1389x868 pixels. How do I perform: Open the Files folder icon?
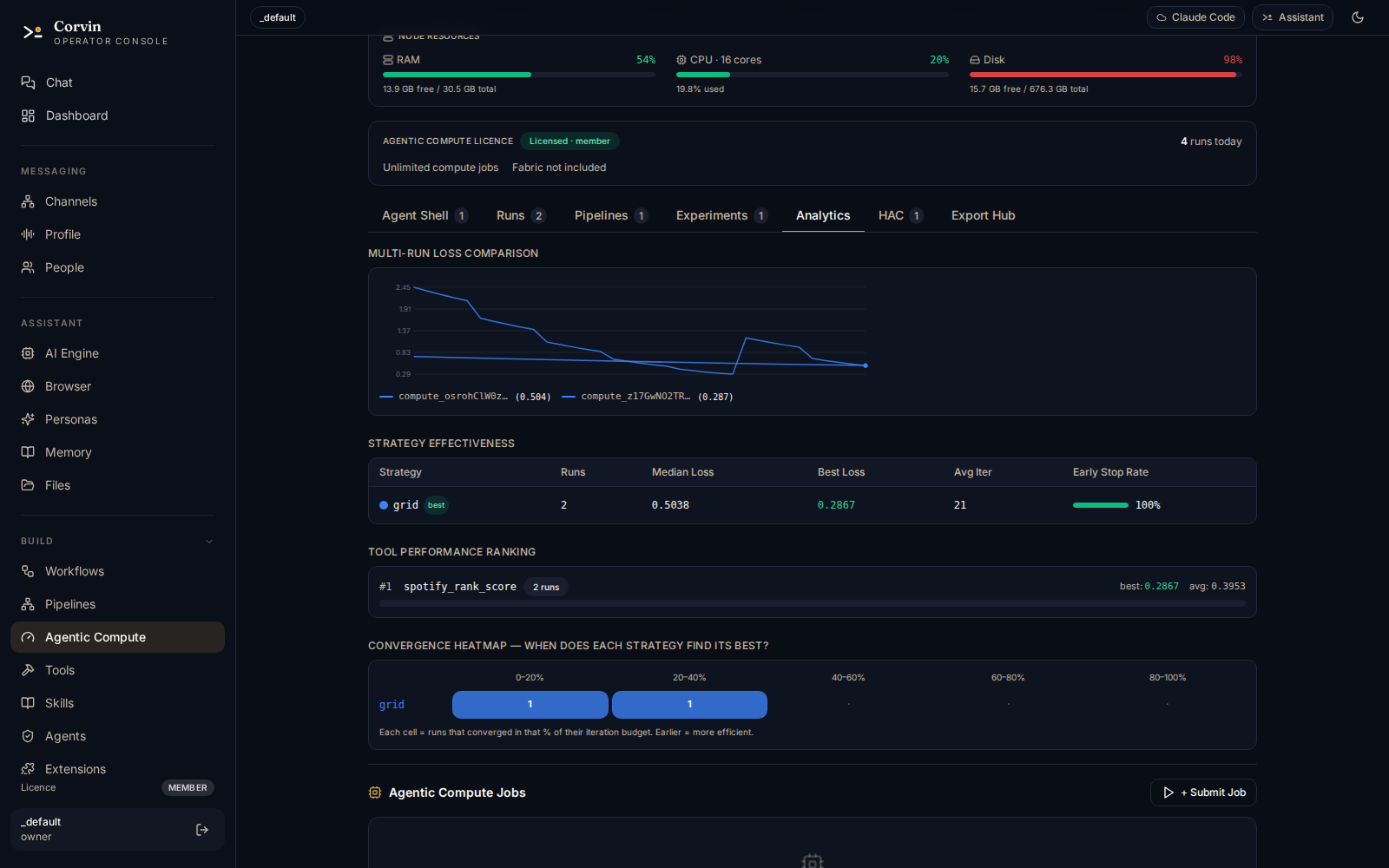[28, 485]
